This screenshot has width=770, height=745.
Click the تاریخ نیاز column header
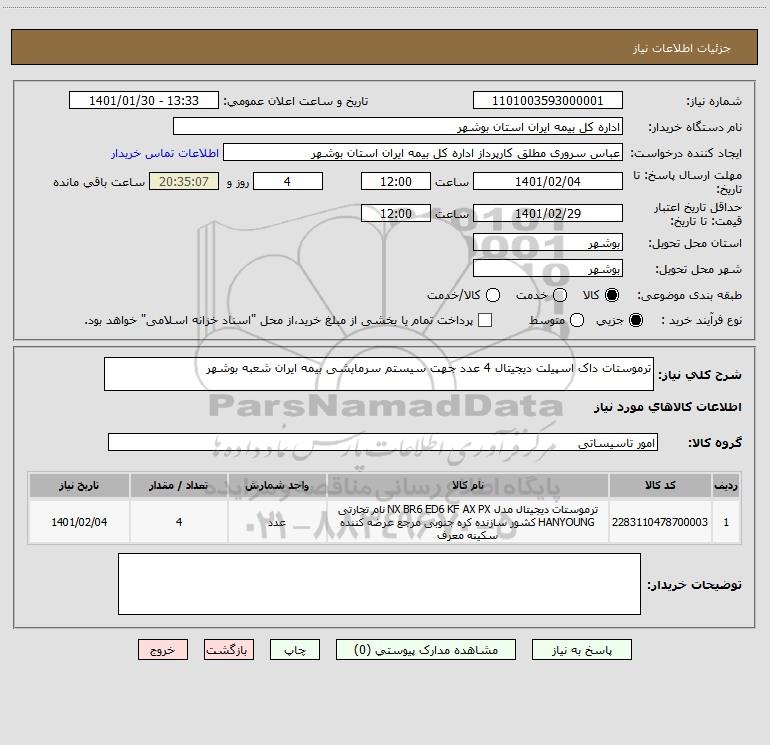(79, 485)
